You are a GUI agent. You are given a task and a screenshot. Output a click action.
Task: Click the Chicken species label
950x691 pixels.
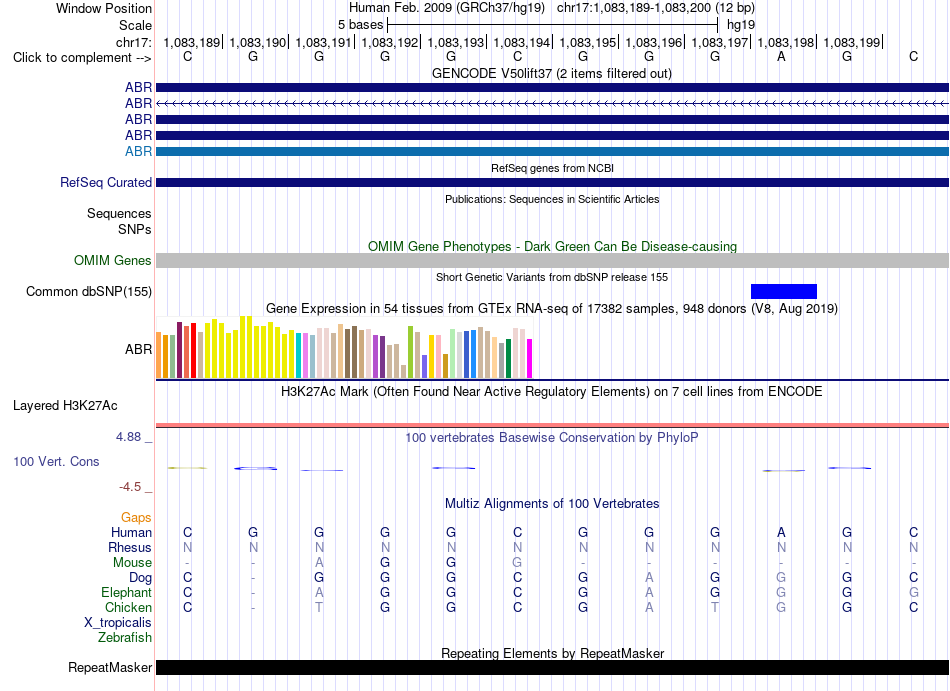click(128, 607)
